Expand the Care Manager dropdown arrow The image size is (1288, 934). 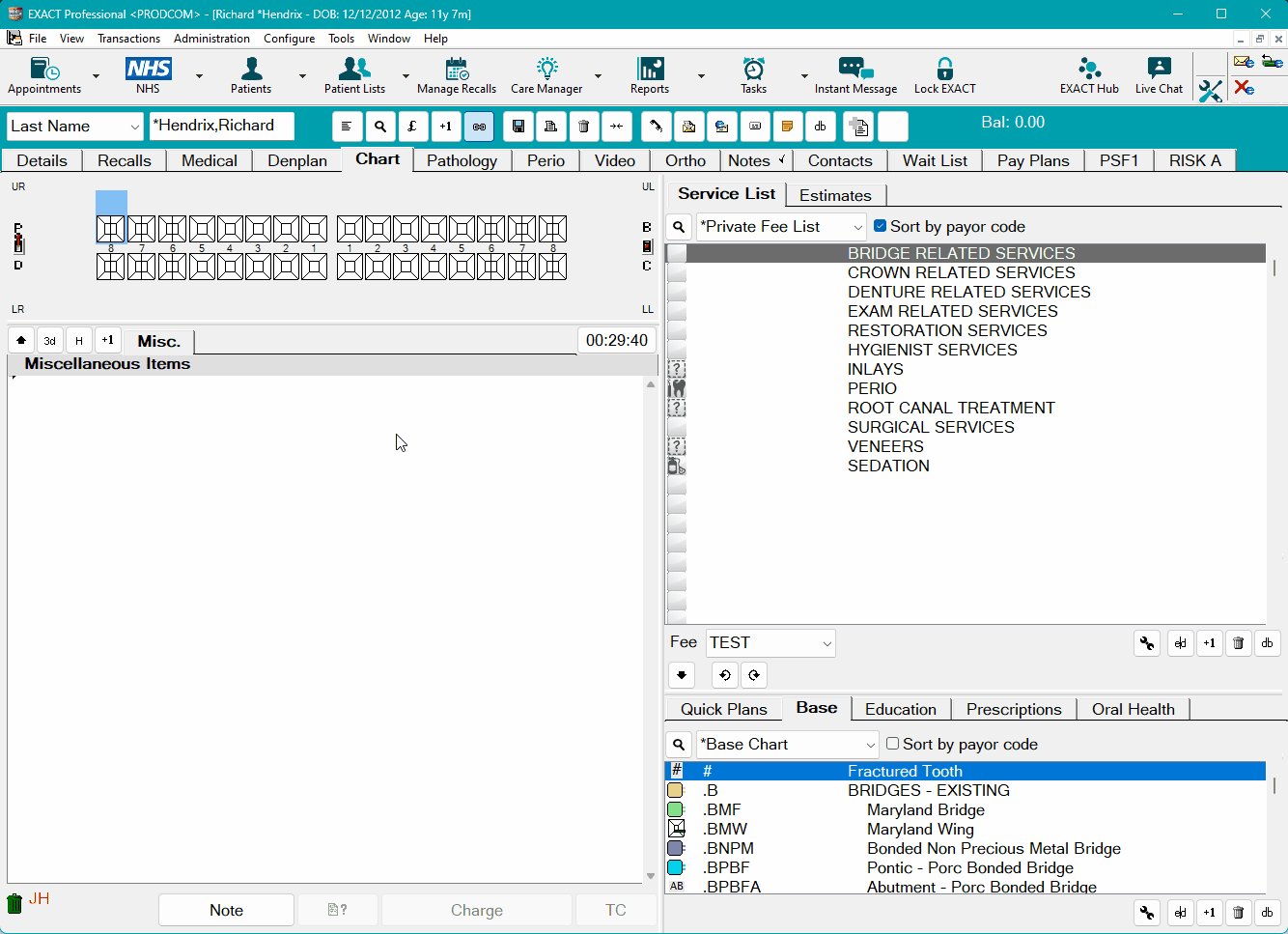598,76
